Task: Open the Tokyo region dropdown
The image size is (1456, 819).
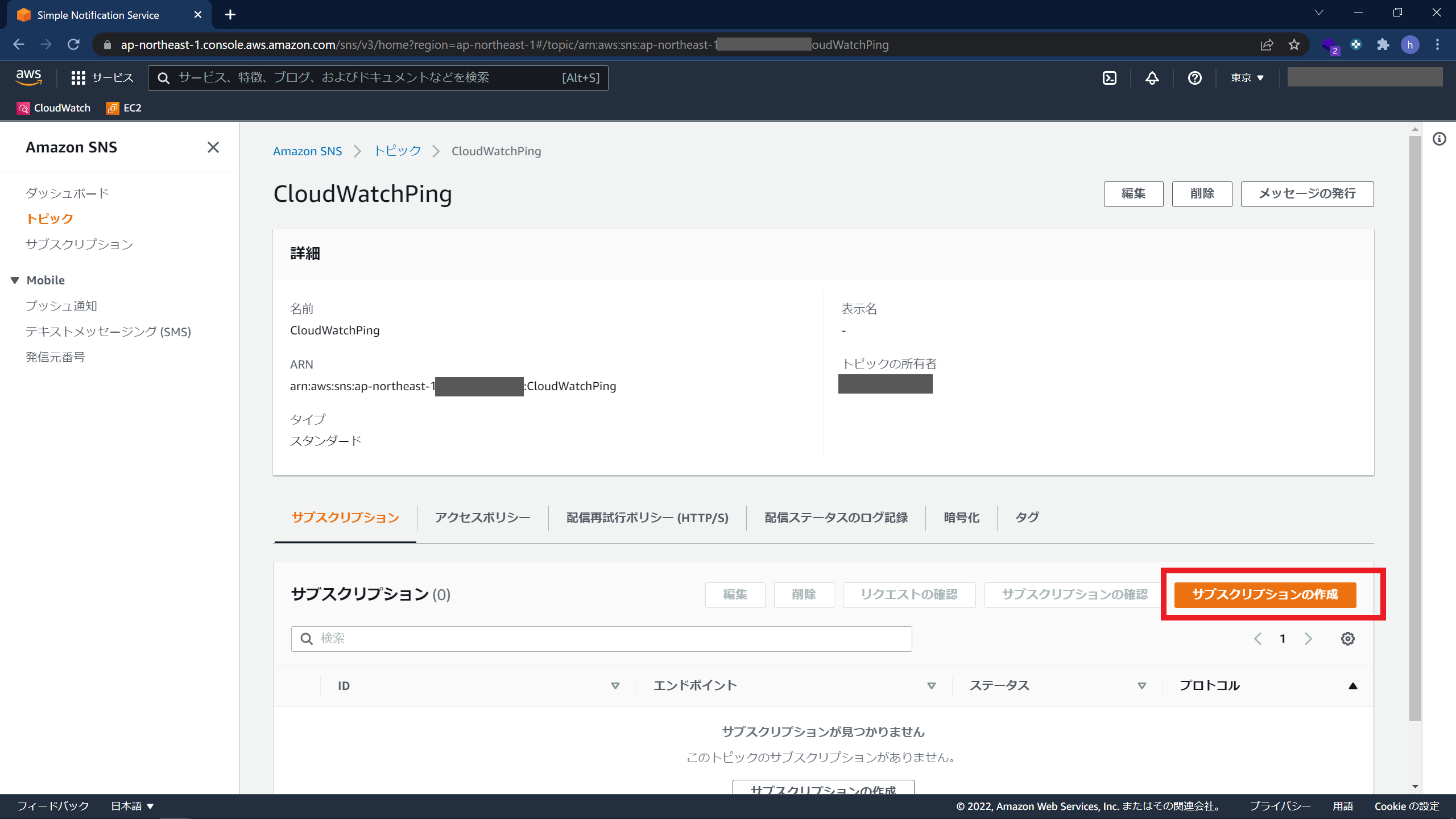Action: pos(1247,78)
